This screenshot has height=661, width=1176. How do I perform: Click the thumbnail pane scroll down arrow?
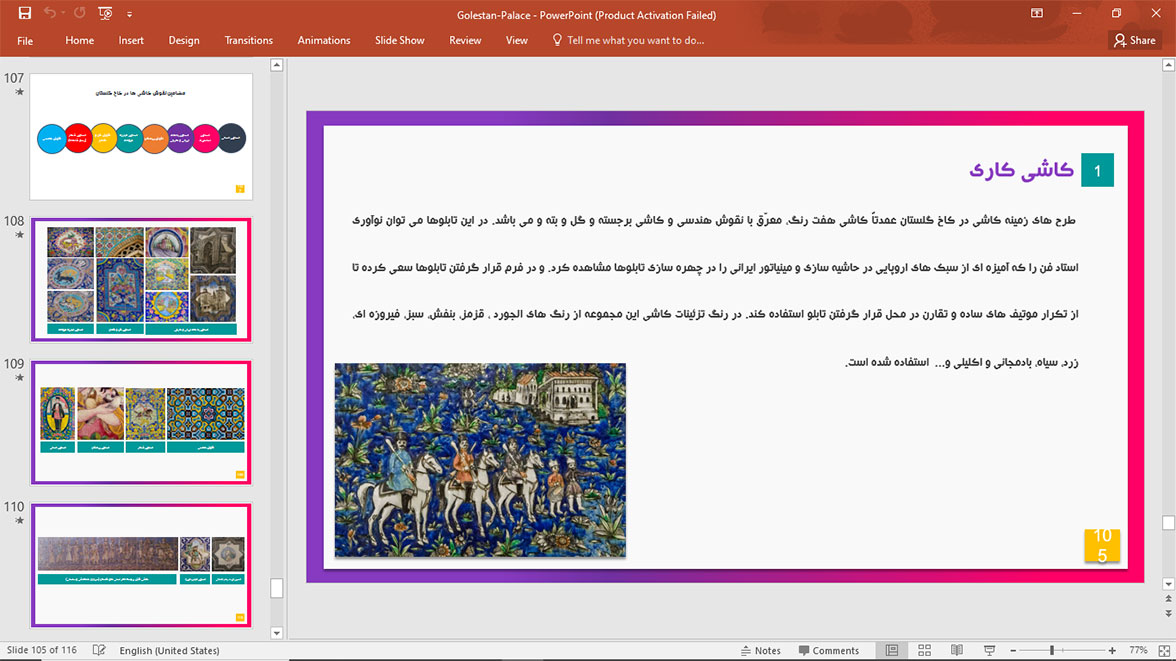click(x=277, y=633)
